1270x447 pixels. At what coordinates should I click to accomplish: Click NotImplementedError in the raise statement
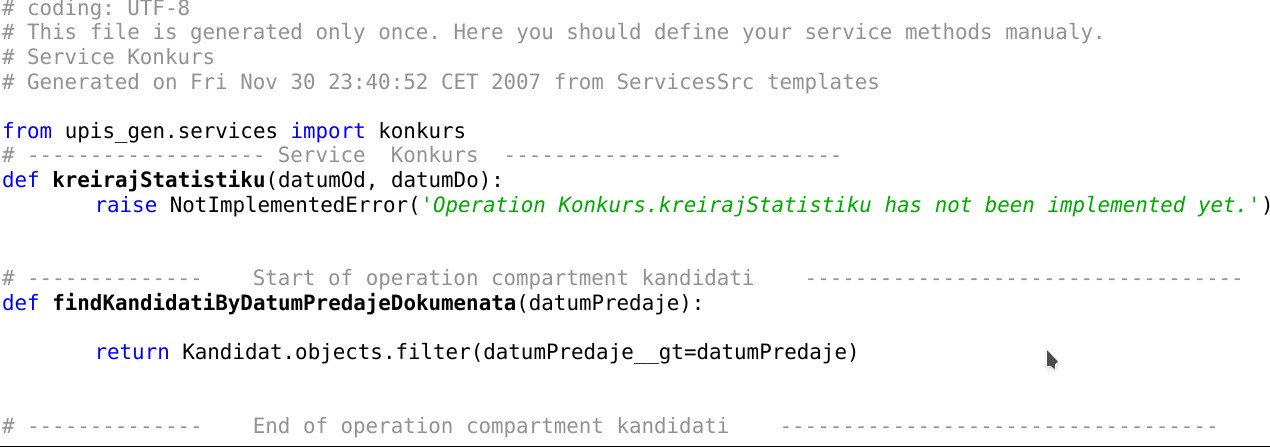point(284,205)
